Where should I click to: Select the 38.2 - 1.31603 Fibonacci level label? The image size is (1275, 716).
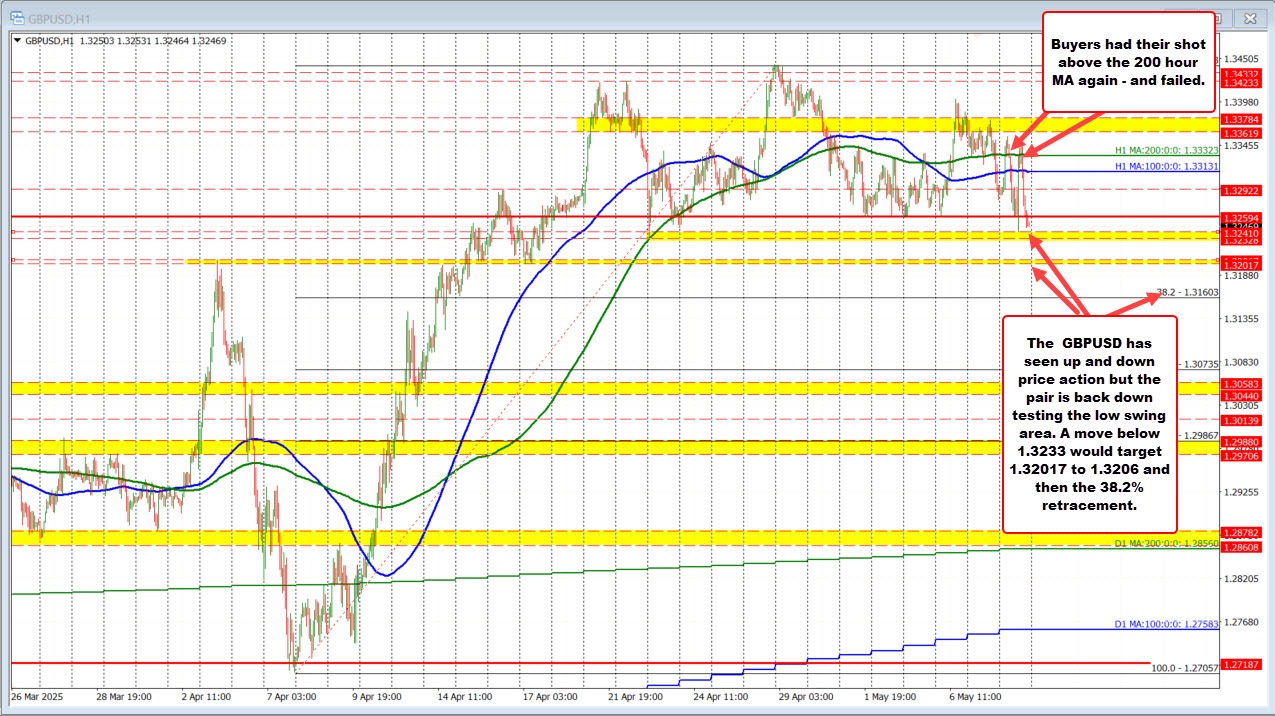click(x=1188, y=293)
